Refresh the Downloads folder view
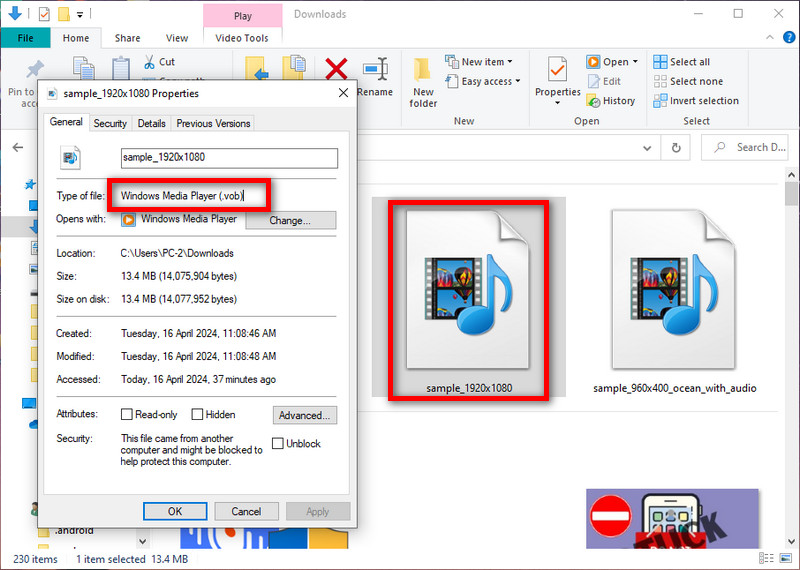The height and width of the screenshot is (570, 800). pyautogui.click(x=676, y=147)
